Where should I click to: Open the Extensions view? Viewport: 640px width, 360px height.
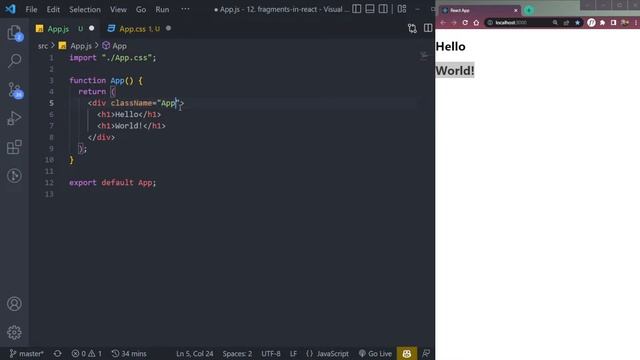(x=14, y=147)
